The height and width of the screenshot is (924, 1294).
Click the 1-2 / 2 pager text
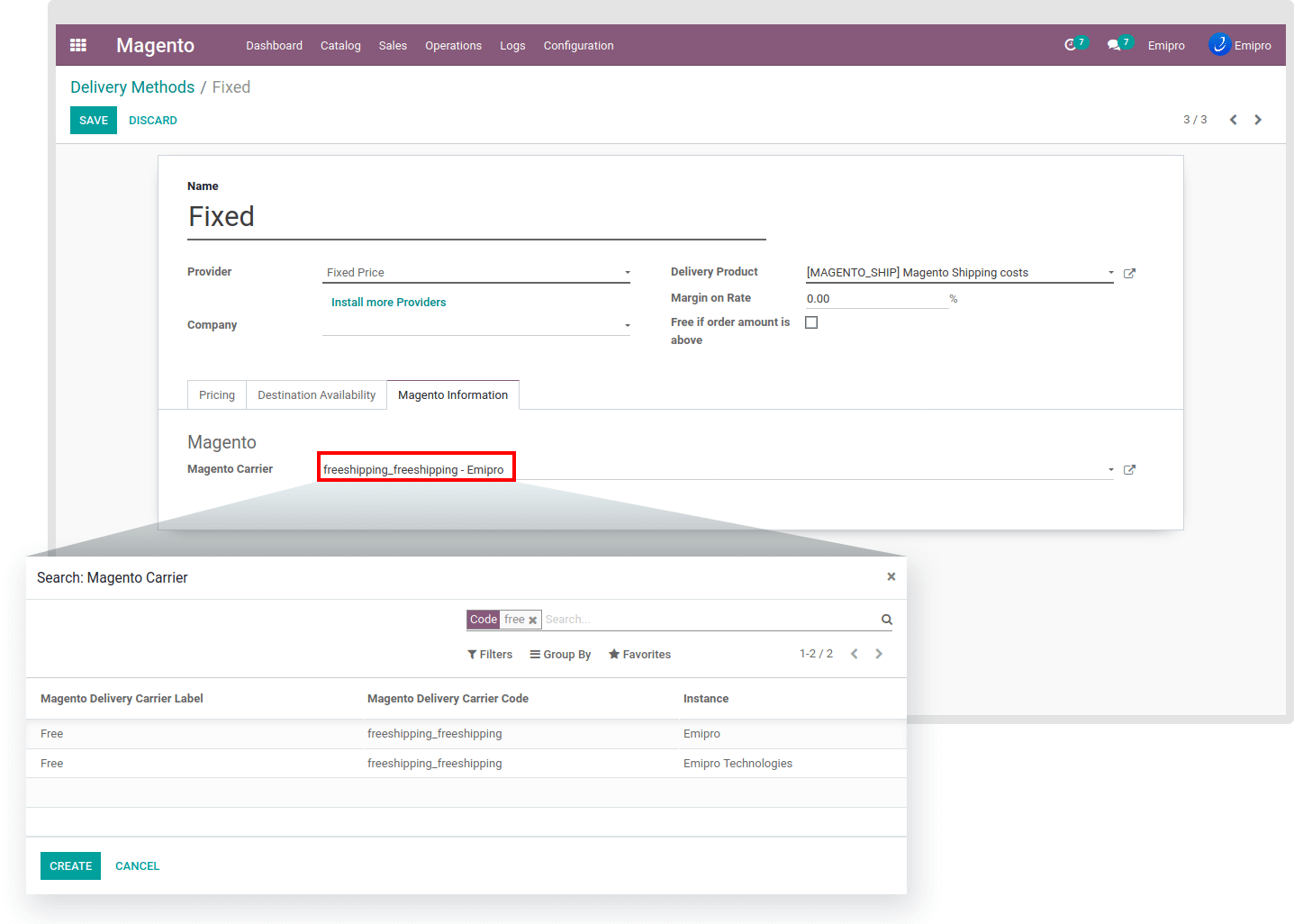click(816, 654)
